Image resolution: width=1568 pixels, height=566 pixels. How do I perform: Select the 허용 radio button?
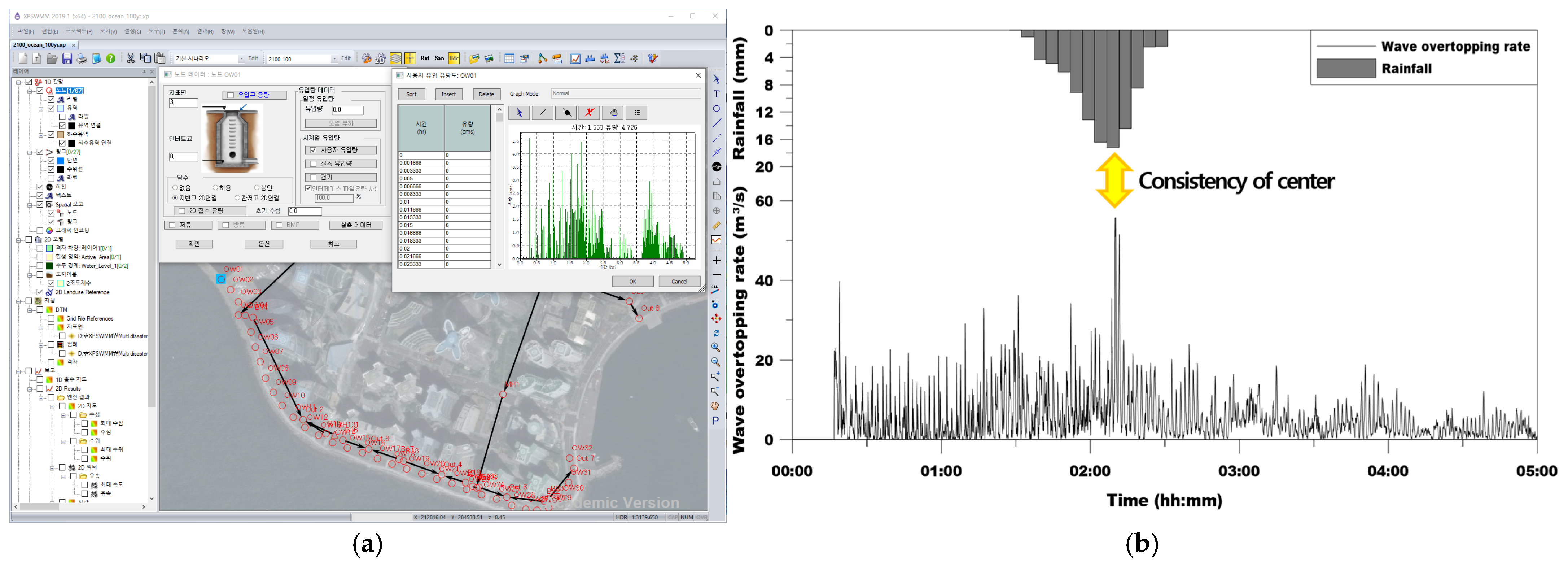coord(215,188)
